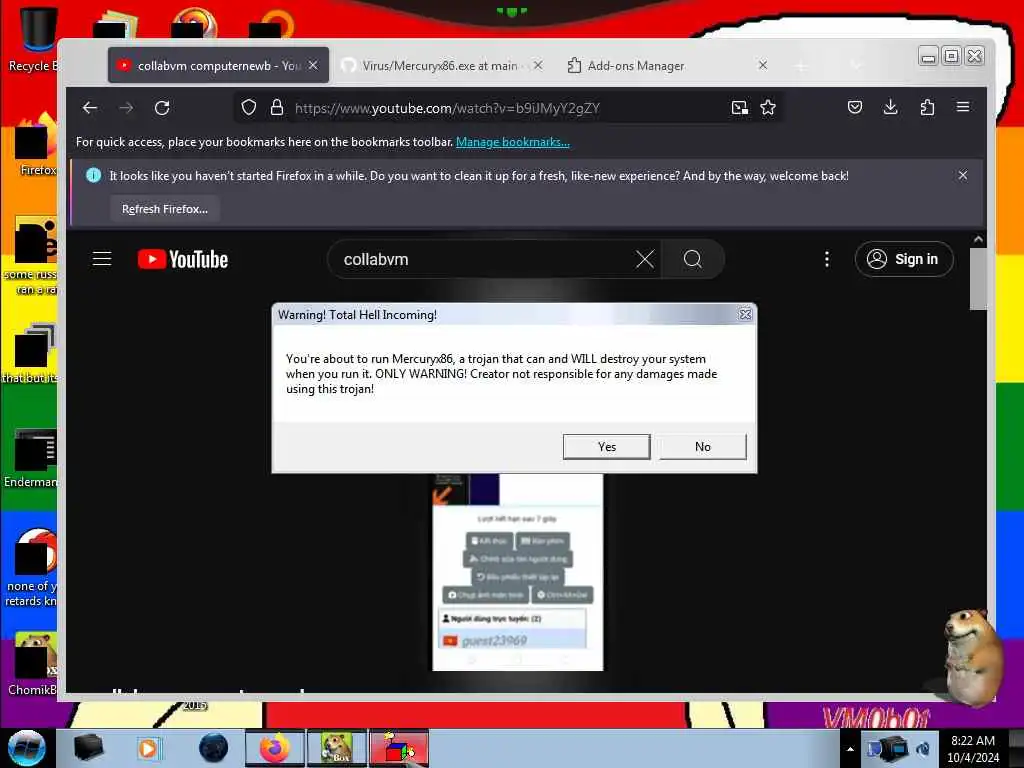Click the dark globe taskbar icon
The width and height of the screenshot is (1024, 768).
214,748
